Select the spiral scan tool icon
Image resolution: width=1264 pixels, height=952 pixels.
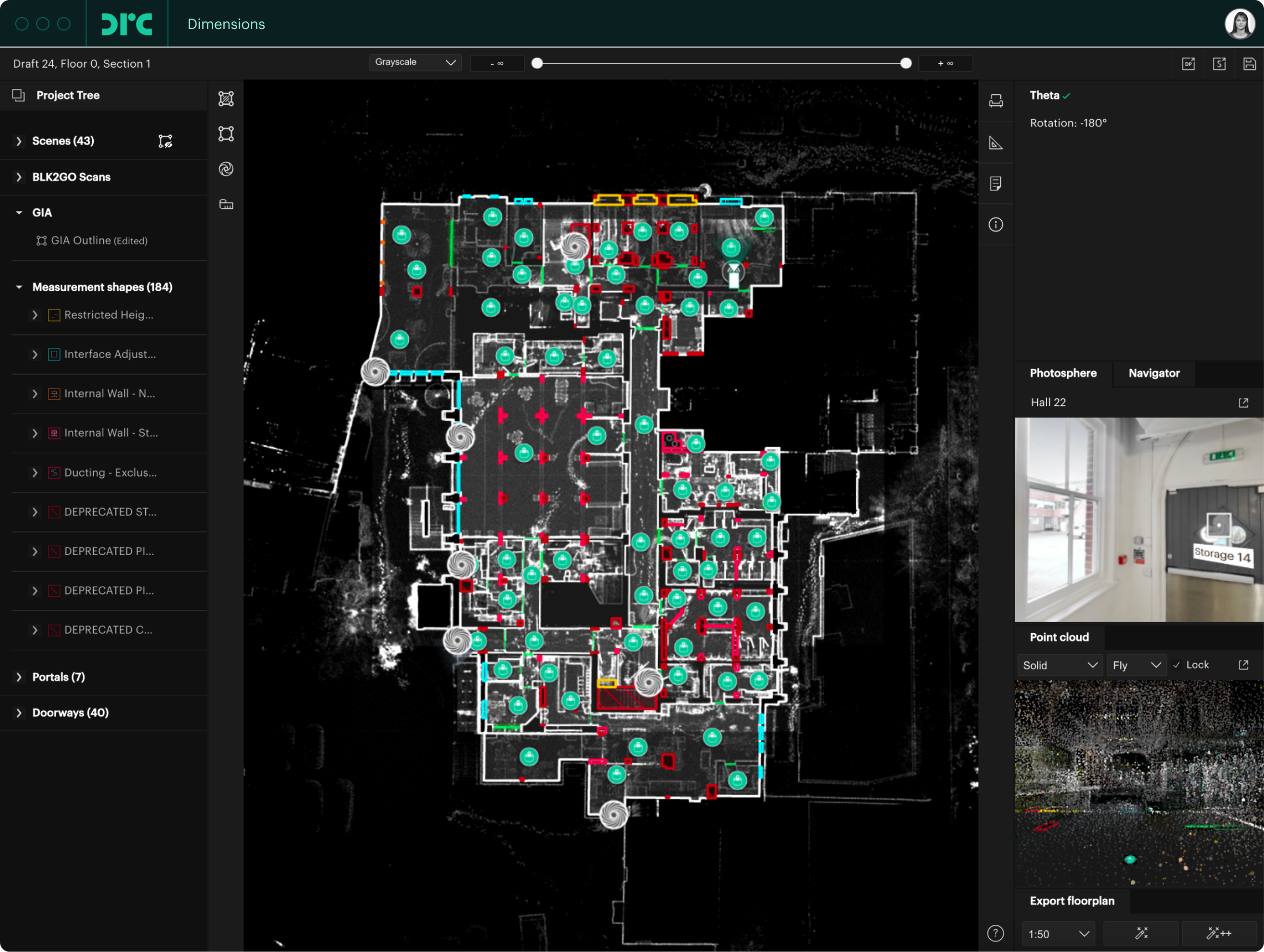coord(226,169)
